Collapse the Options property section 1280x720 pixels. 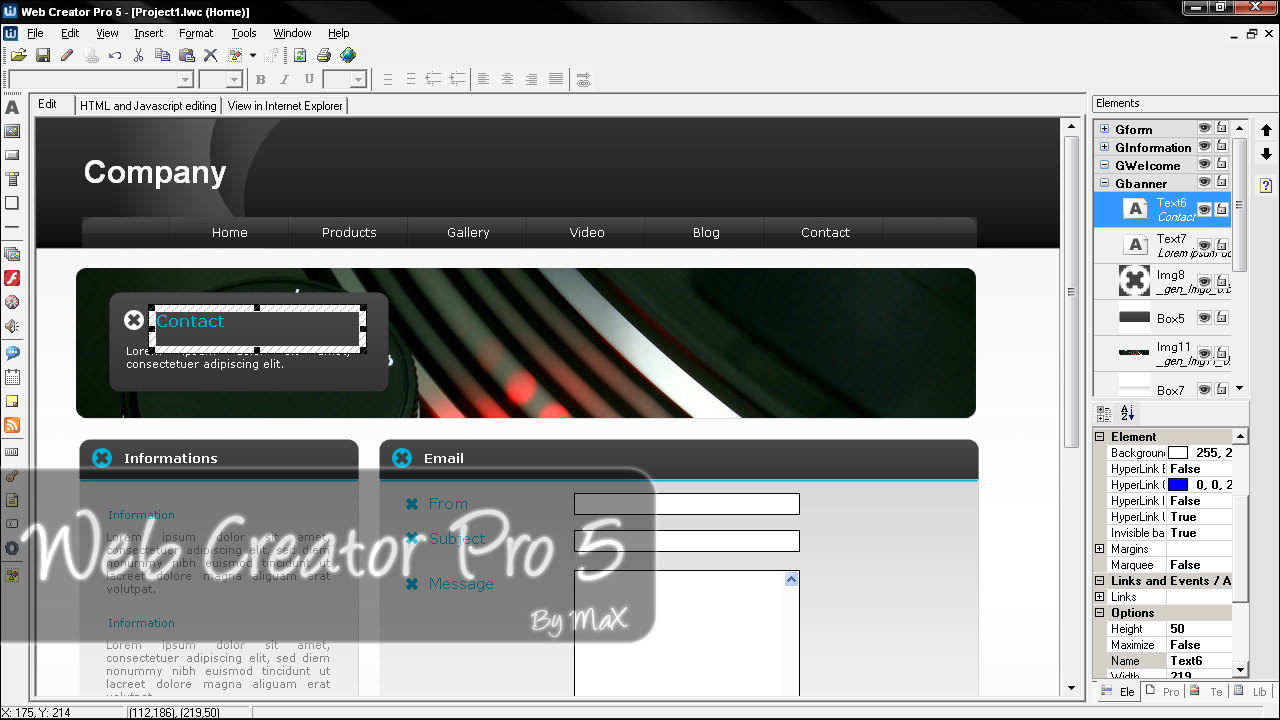[x=1100, y=613]
